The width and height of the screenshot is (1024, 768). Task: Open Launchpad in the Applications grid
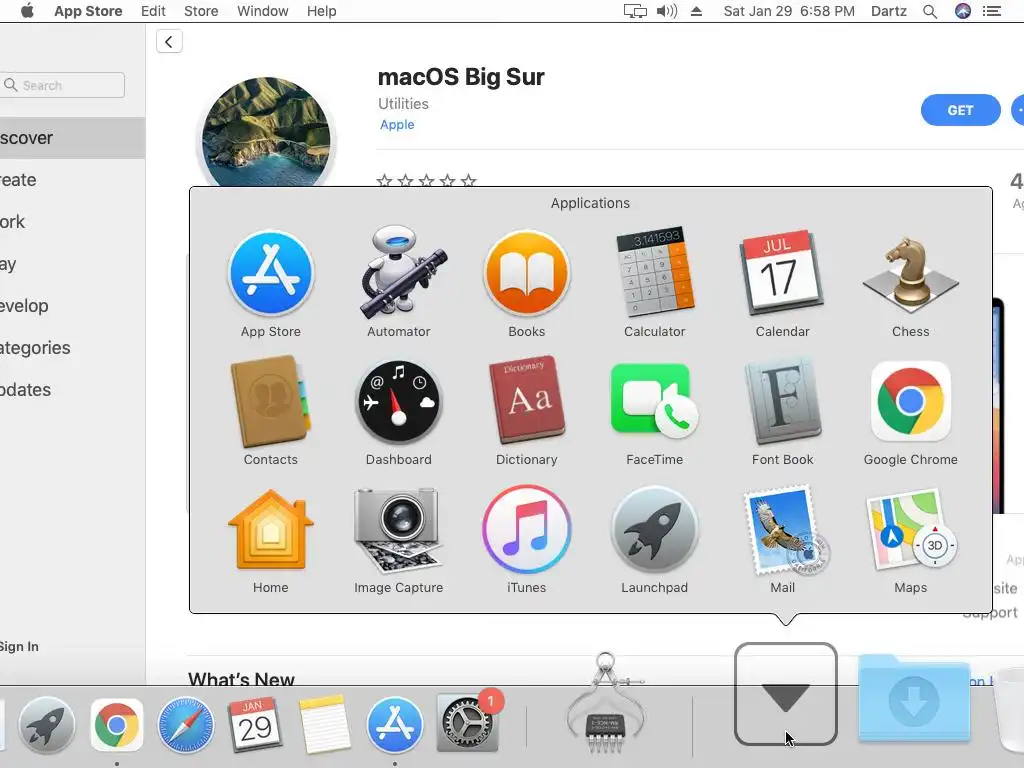click(x=654, y=530)
